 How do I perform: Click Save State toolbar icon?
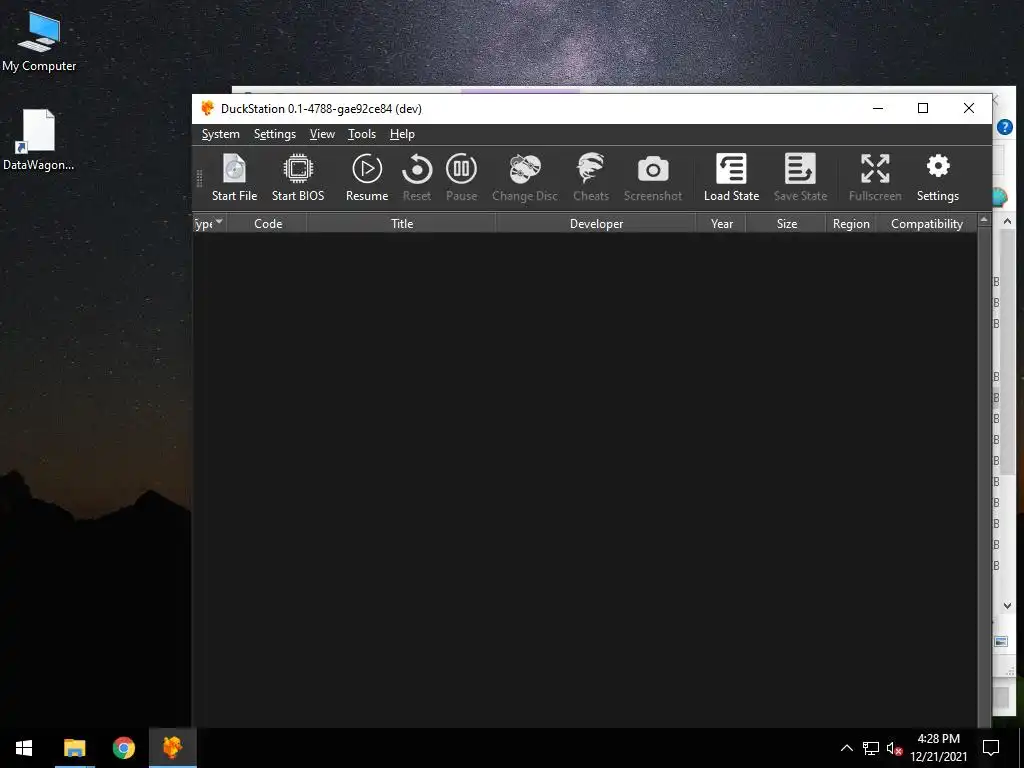pyautogui.click(x=800, y=177)
